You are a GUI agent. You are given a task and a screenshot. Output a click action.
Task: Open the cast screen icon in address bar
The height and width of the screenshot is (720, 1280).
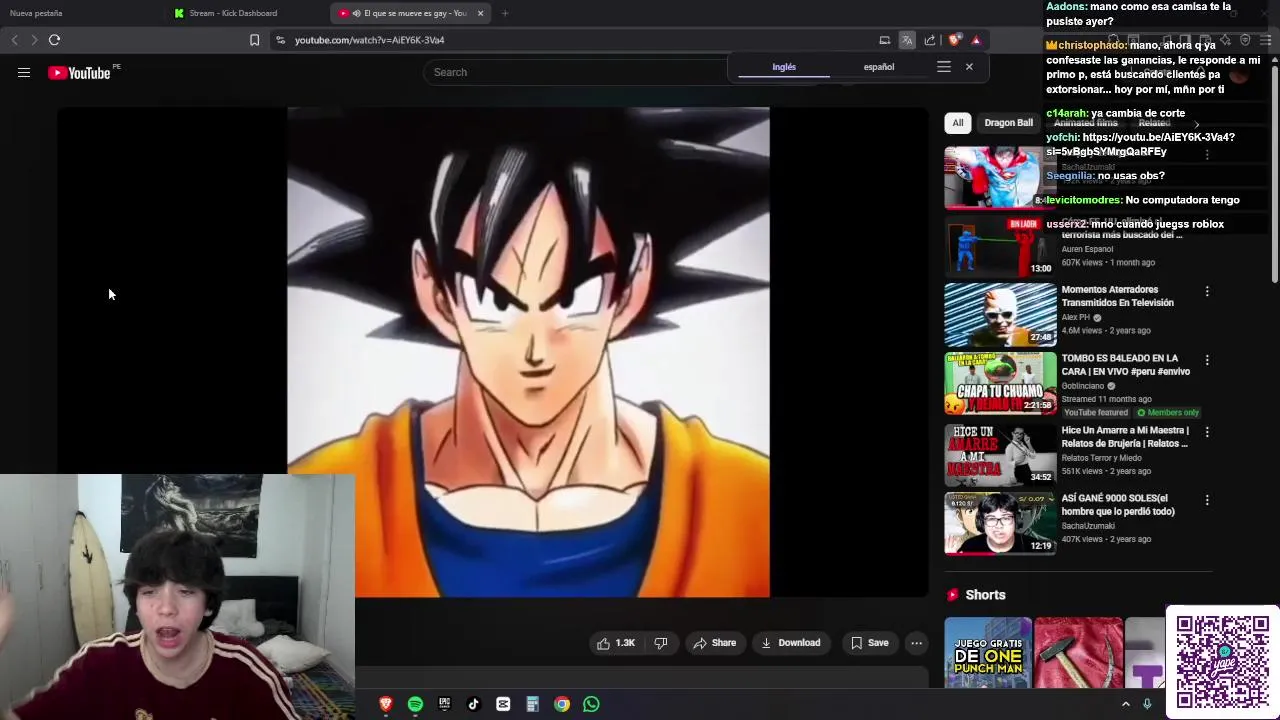pyautogui.click(x=884, y=40)
